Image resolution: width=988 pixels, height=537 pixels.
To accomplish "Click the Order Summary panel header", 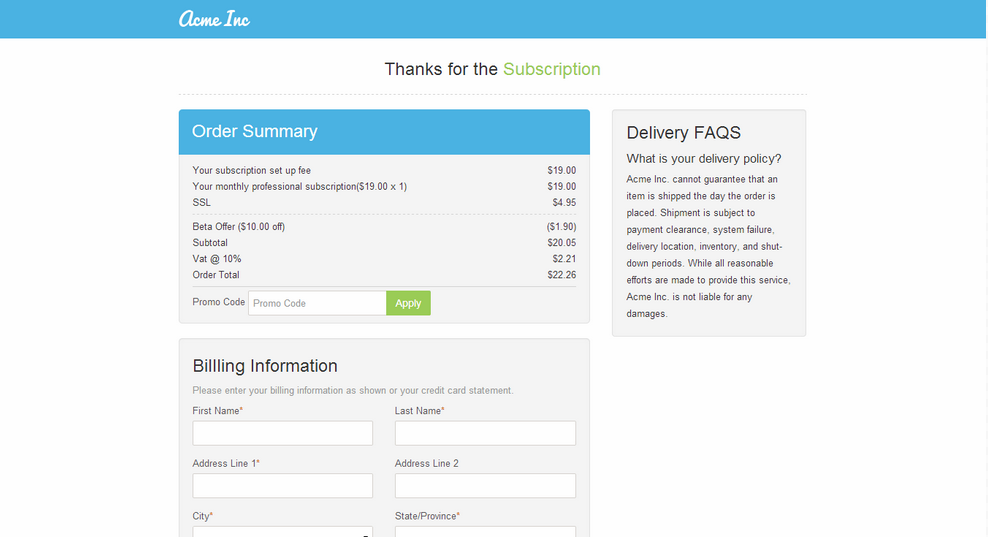I will point(384,132).
